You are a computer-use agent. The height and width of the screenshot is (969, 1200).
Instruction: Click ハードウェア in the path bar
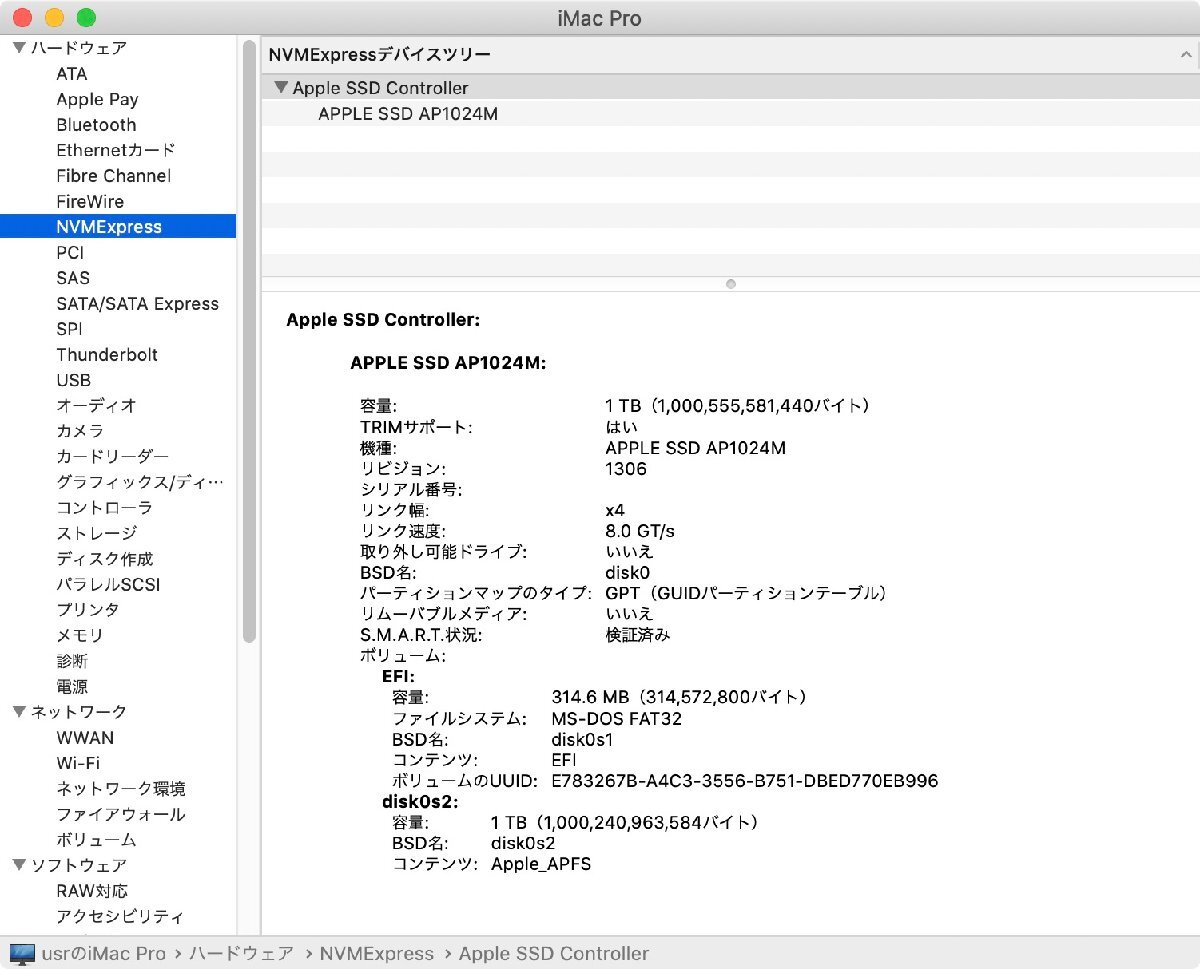tap(241, 954)
